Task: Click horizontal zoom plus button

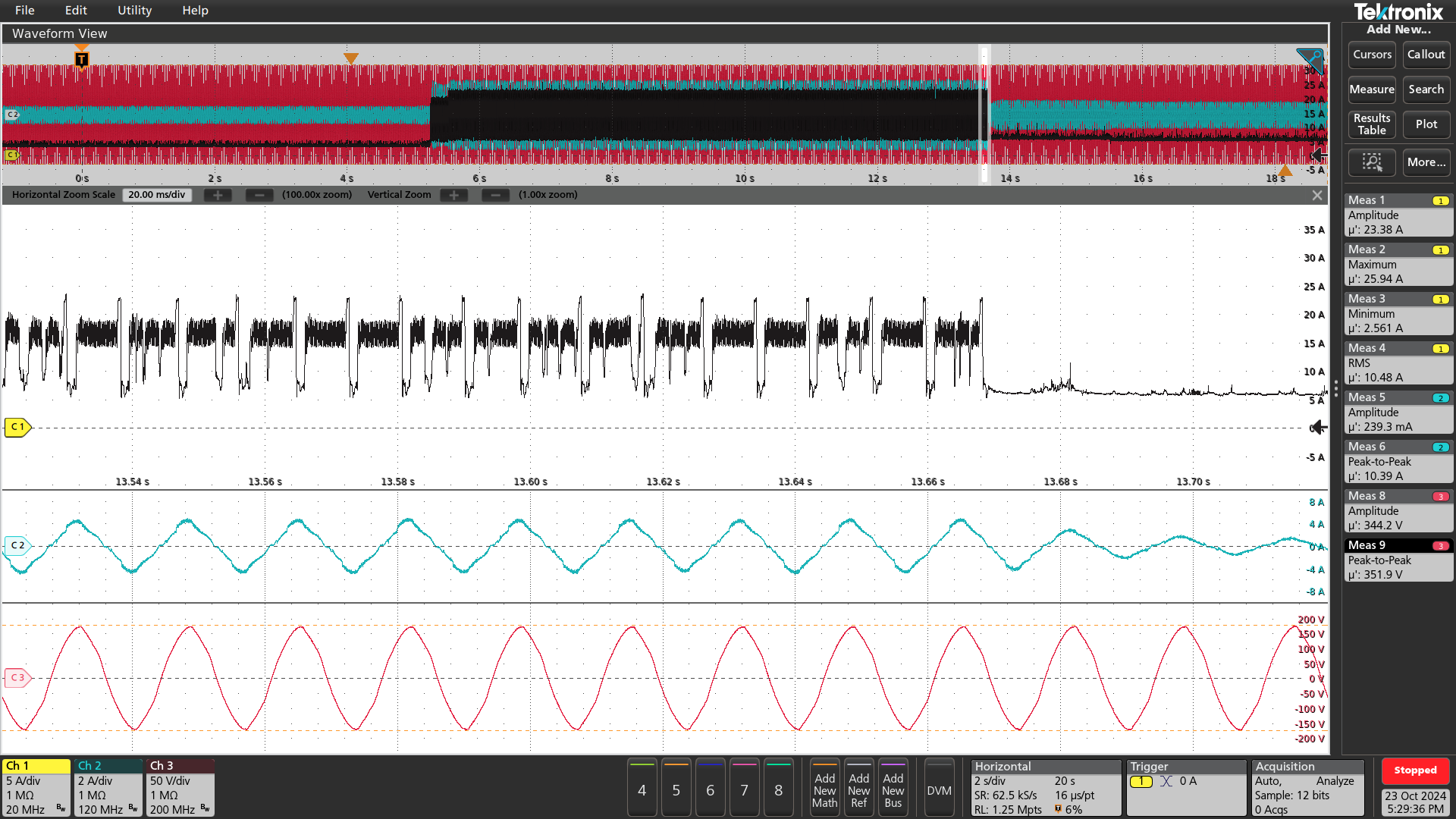Action: point(218,195)
